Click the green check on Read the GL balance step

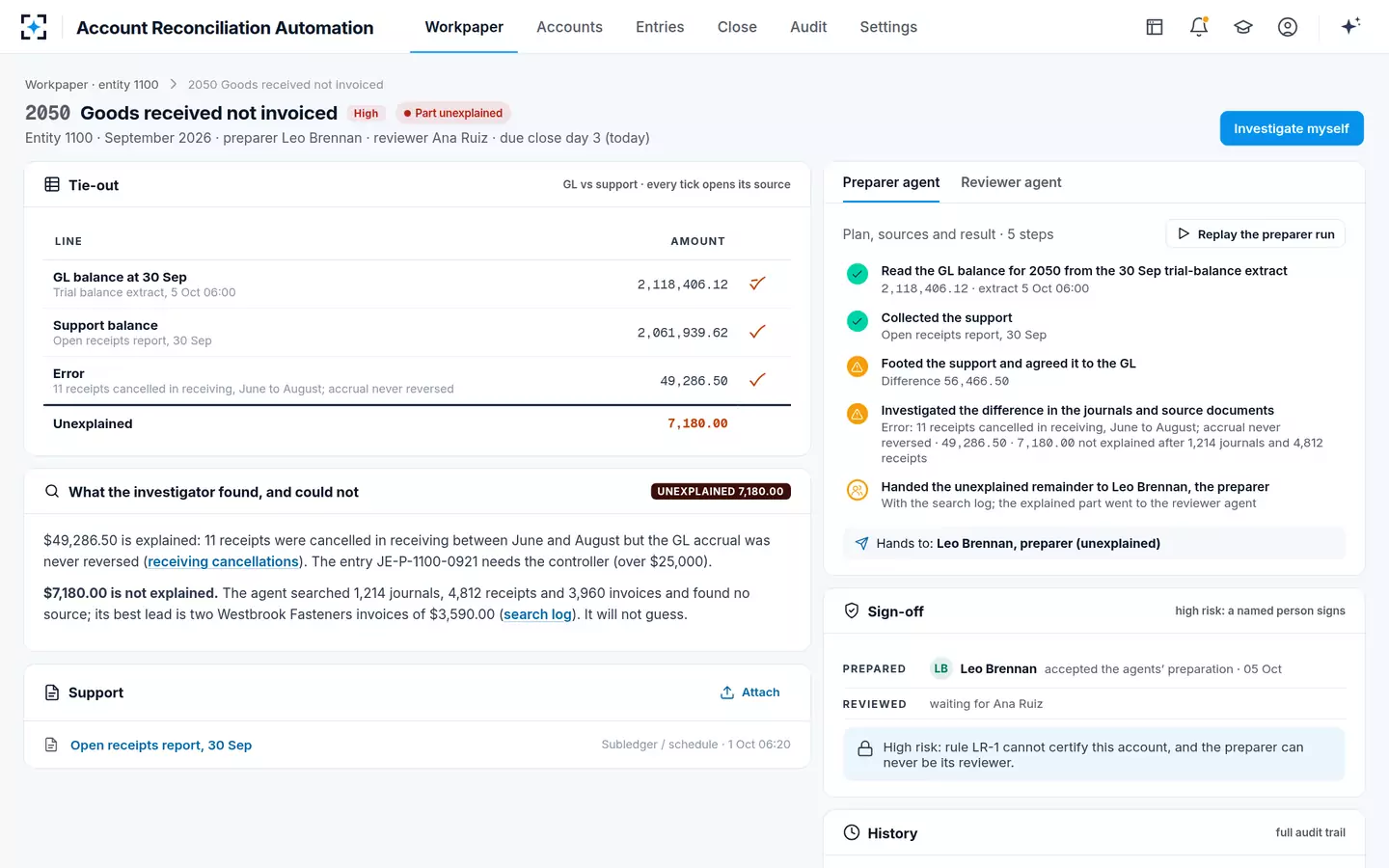pos(858,274)
